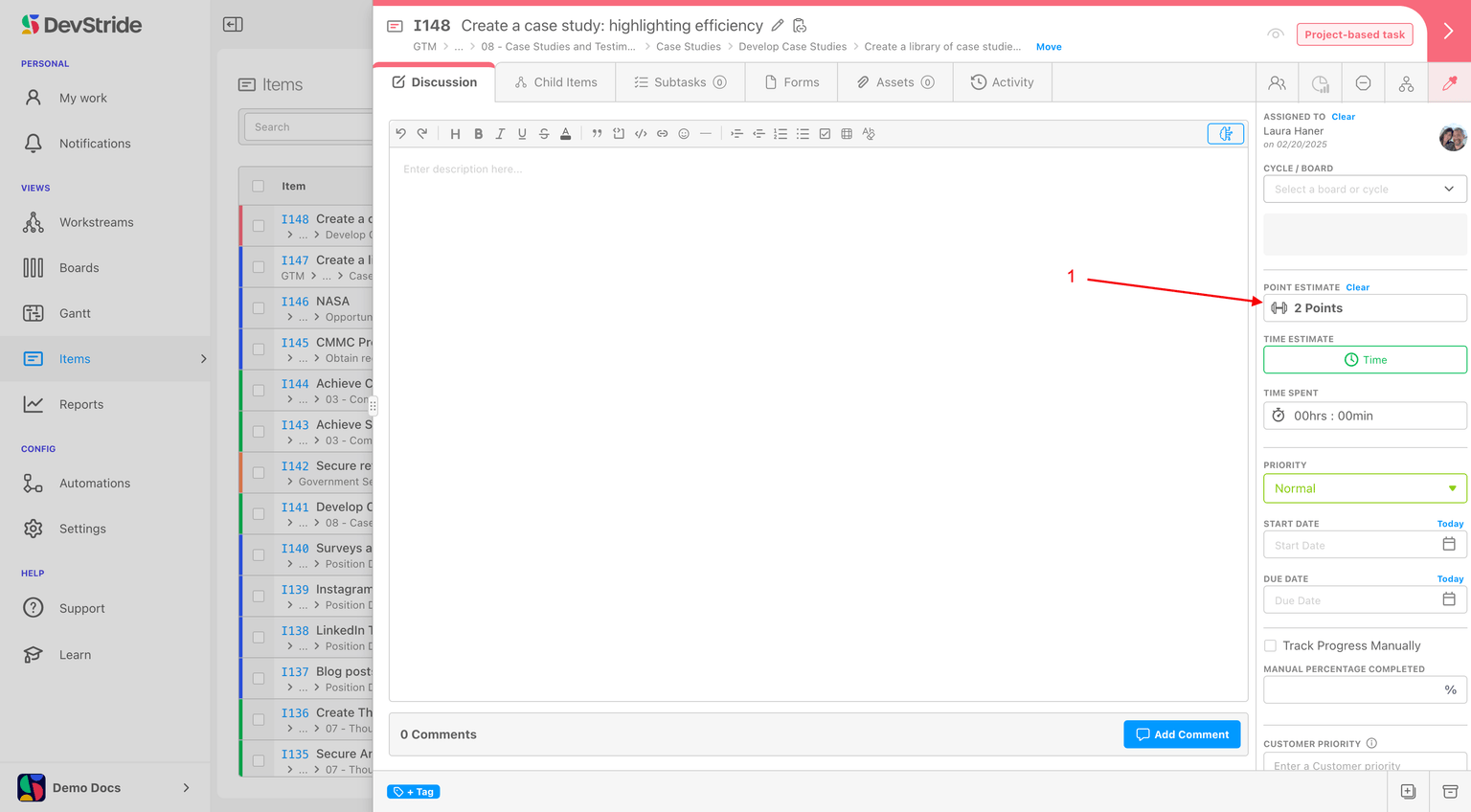Open the Priority dropdown showing Normal
The height and width of the screenshot is (812, 1471).
(1364, 488)
